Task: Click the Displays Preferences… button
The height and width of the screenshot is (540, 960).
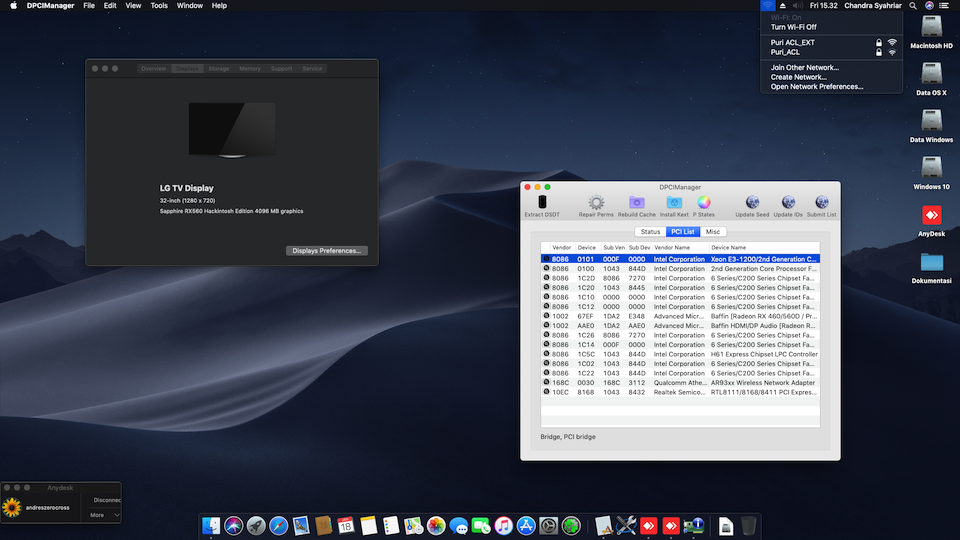Action: coord(326,250)
